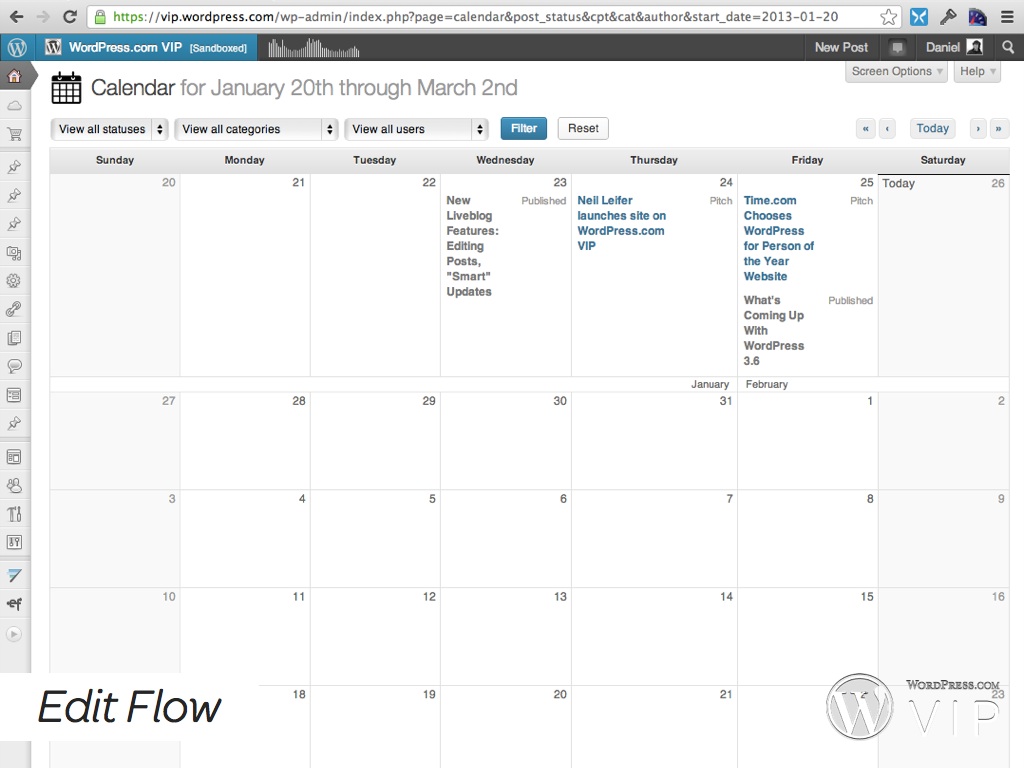
Task: Open the Feedback form sidebar icon
Action: pos(14,394)
